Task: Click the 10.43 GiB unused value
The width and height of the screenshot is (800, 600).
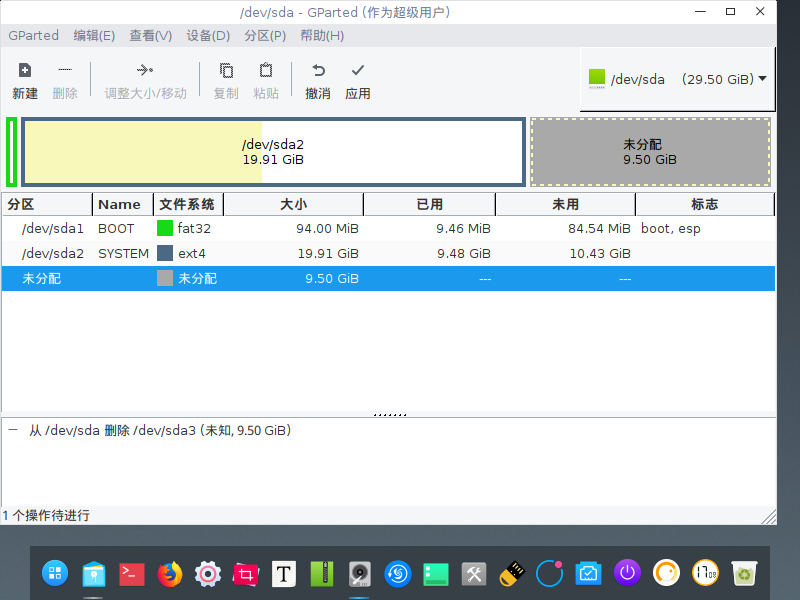Action: click(600, 254)
